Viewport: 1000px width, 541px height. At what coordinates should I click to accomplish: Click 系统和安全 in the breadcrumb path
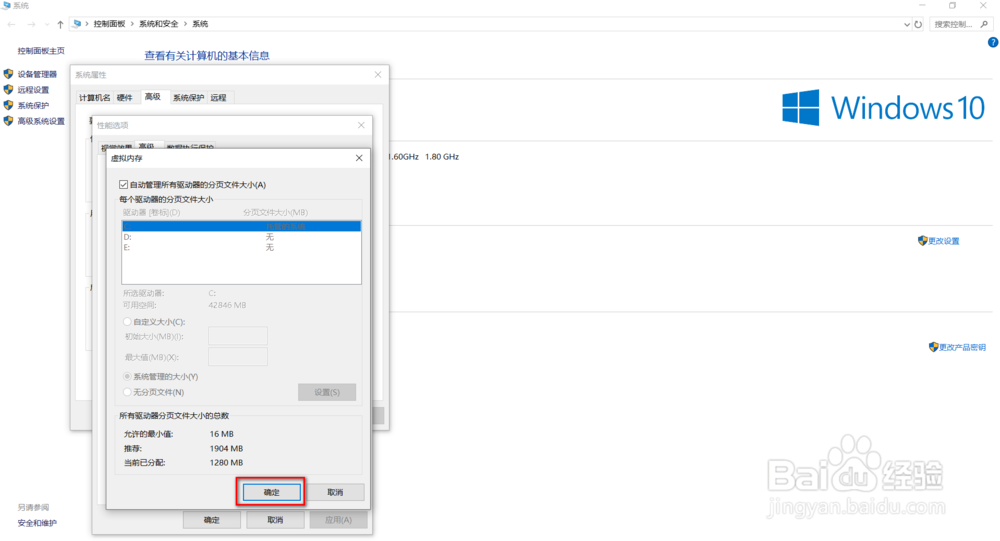pyautogui.click(x=159, y=24)
